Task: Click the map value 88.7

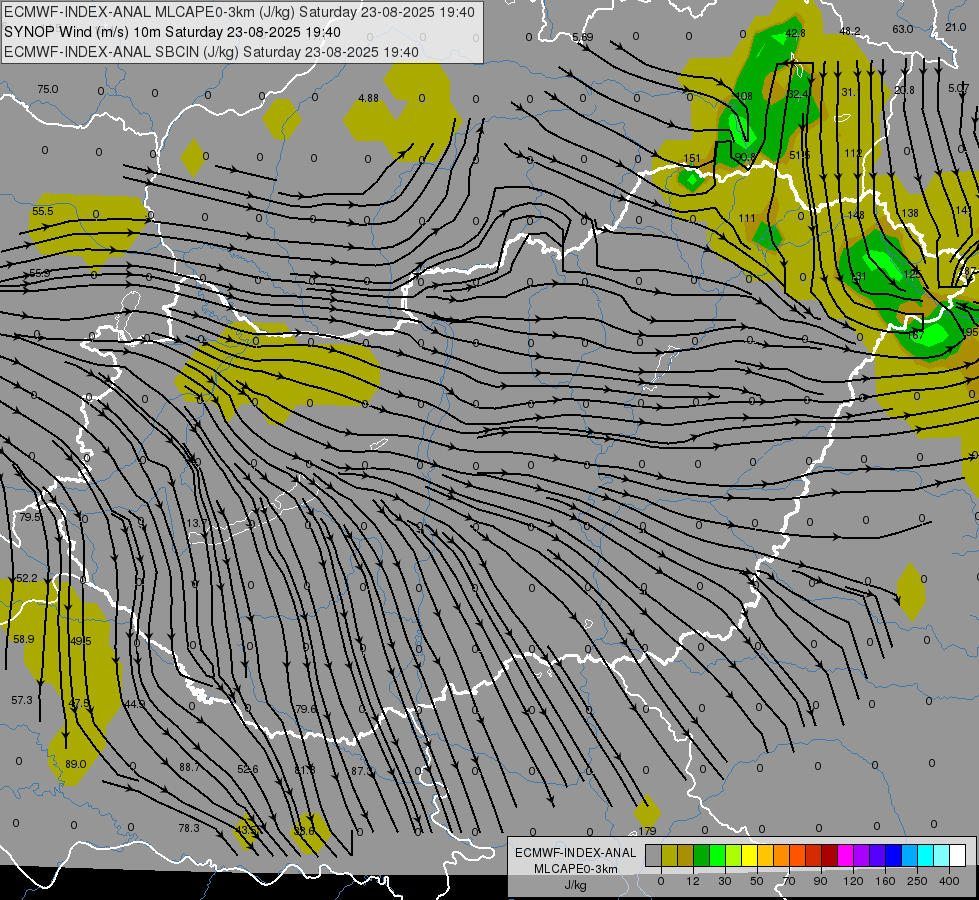Action: pos(189,767)
